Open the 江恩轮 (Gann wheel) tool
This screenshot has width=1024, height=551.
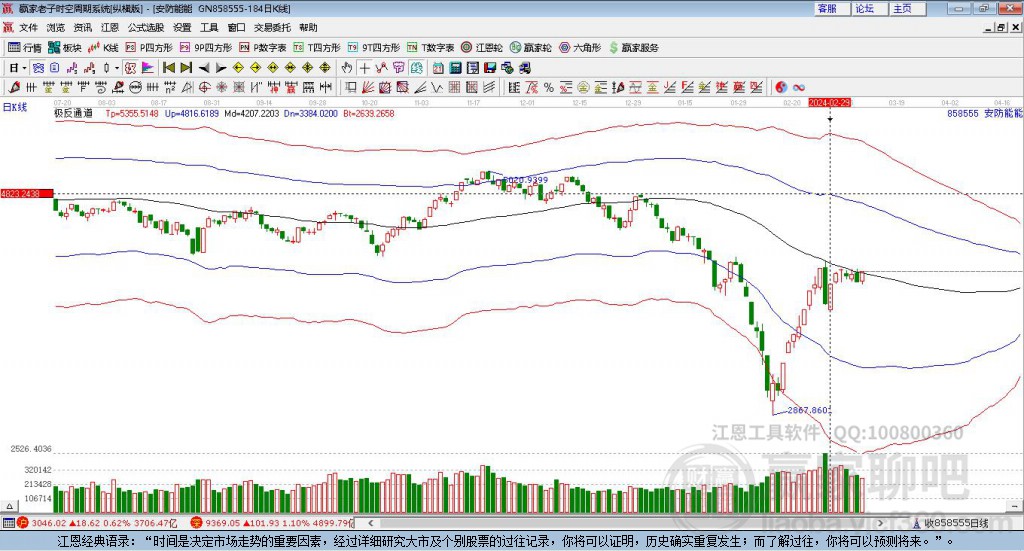(482, 48)
